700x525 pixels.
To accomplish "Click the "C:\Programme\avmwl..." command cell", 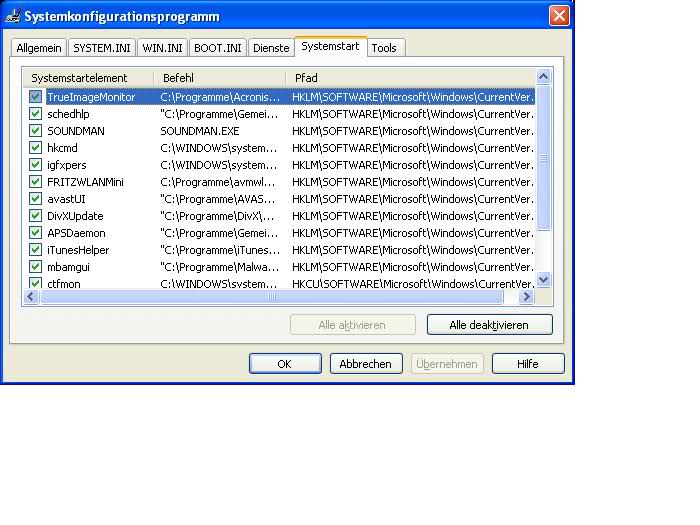I will coord(218,182).
